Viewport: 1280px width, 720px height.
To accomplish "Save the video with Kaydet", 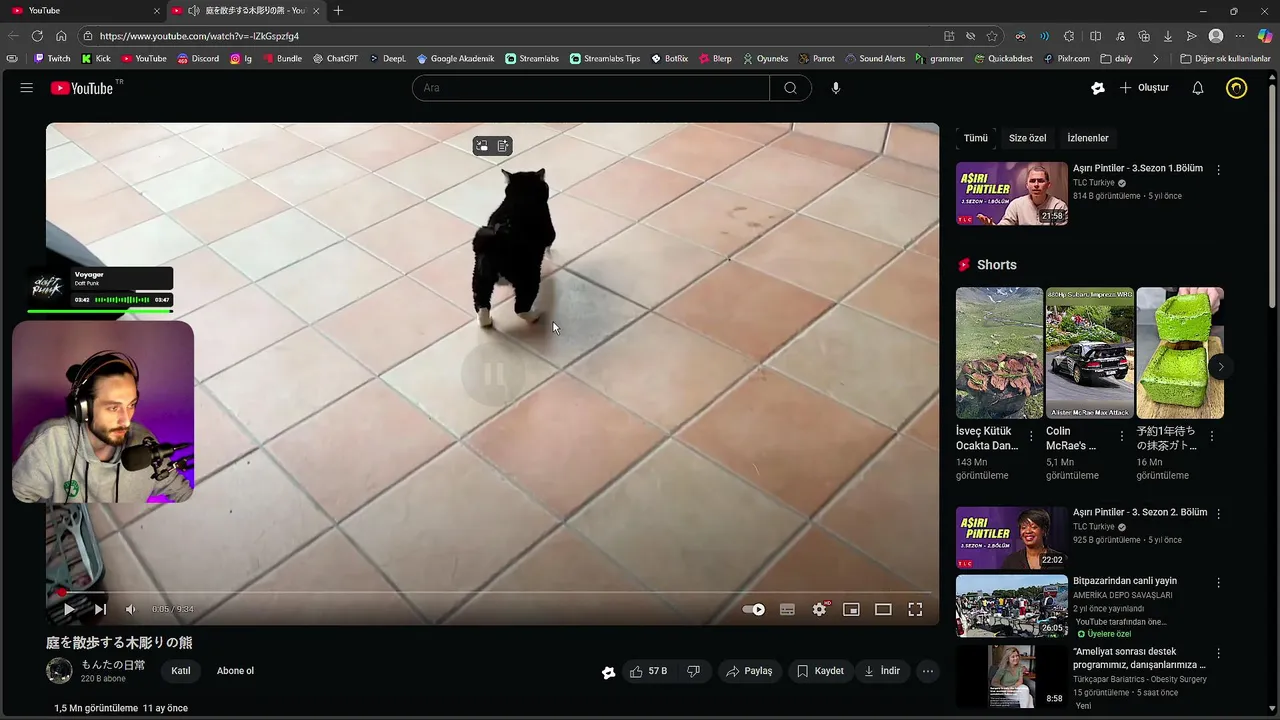I will [x=820, y=671].
